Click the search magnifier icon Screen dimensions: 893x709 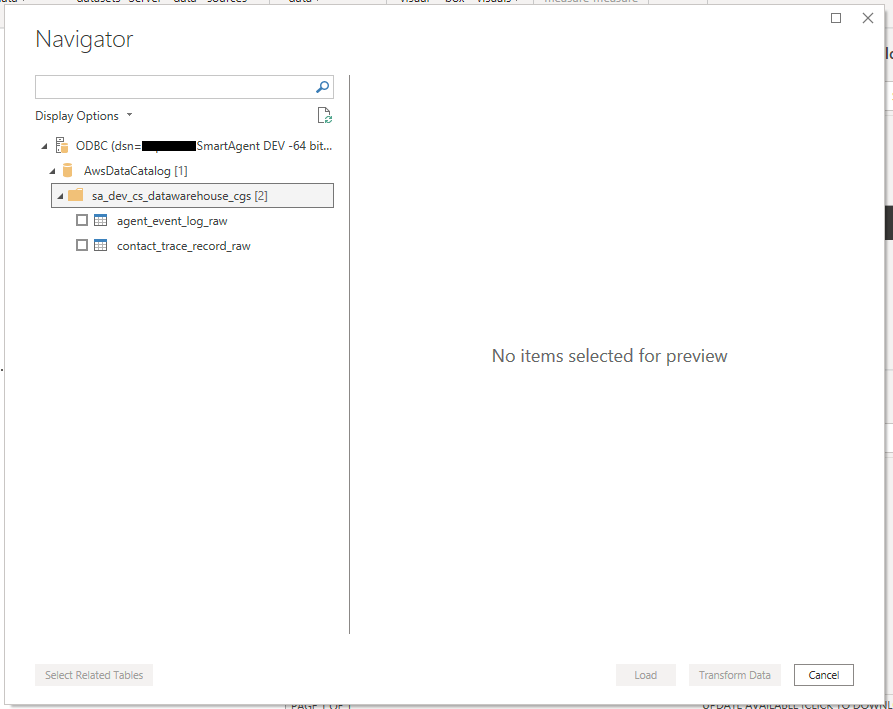click(322, 87)
